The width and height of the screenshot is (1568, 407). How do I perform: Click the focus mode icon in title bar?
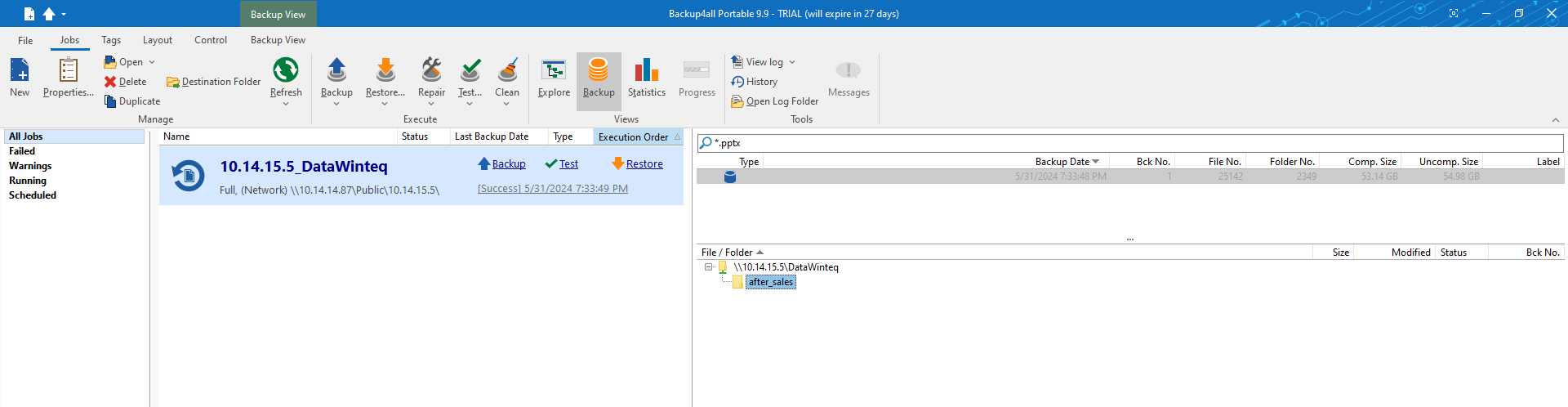coord(1454,14)
